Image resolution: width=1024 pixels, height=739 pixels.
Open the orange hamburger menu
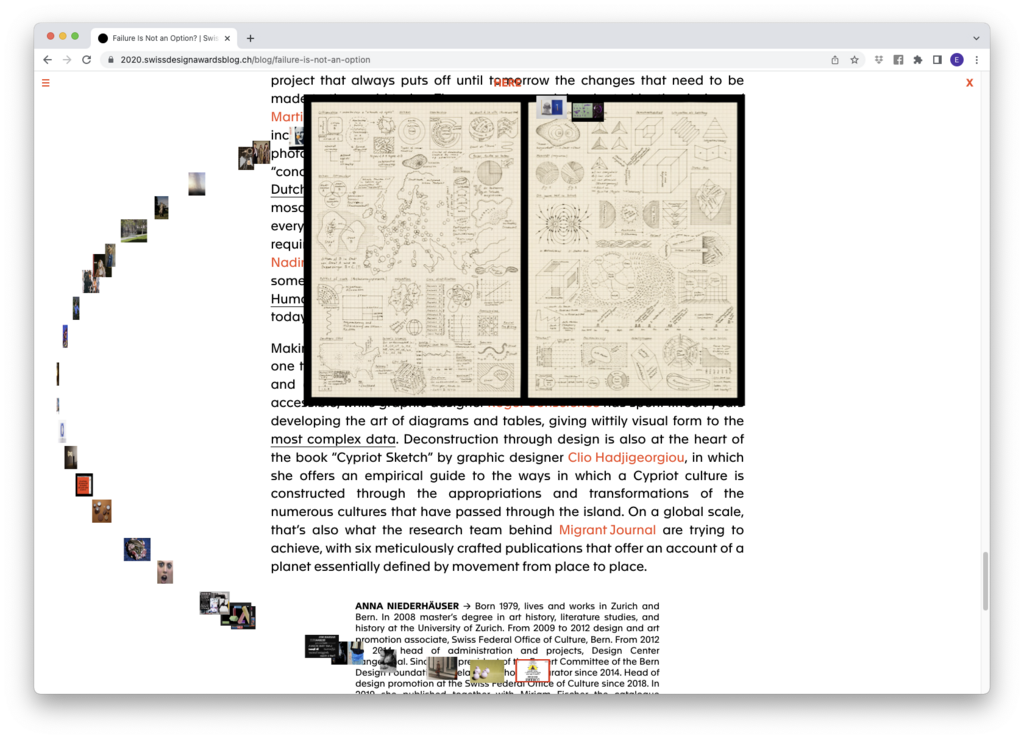(45, 83)
